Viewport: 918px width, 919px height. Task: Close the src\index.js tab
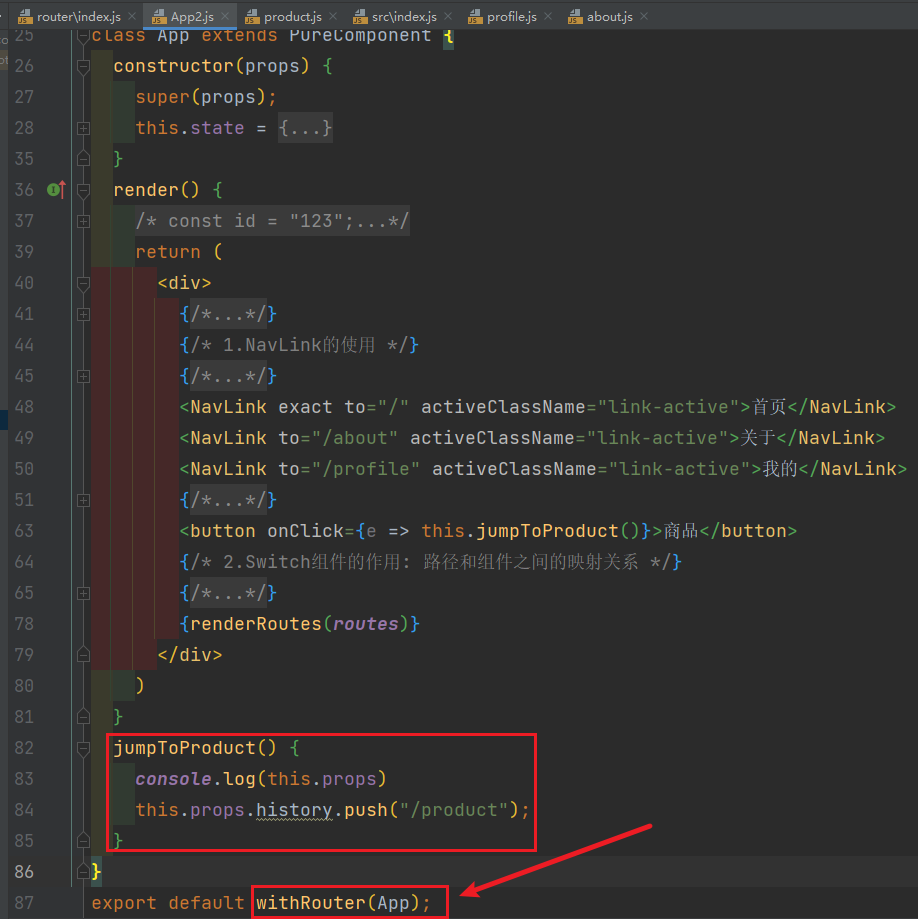[x=448, y=16]
